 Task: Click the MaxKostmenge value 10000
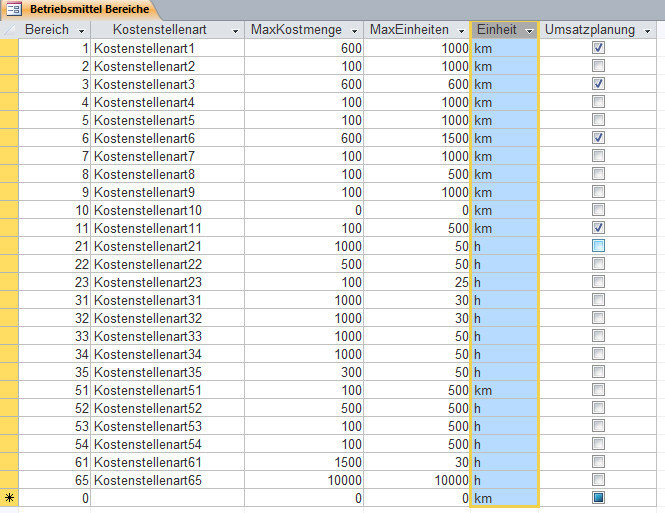[x=304, y=480]
